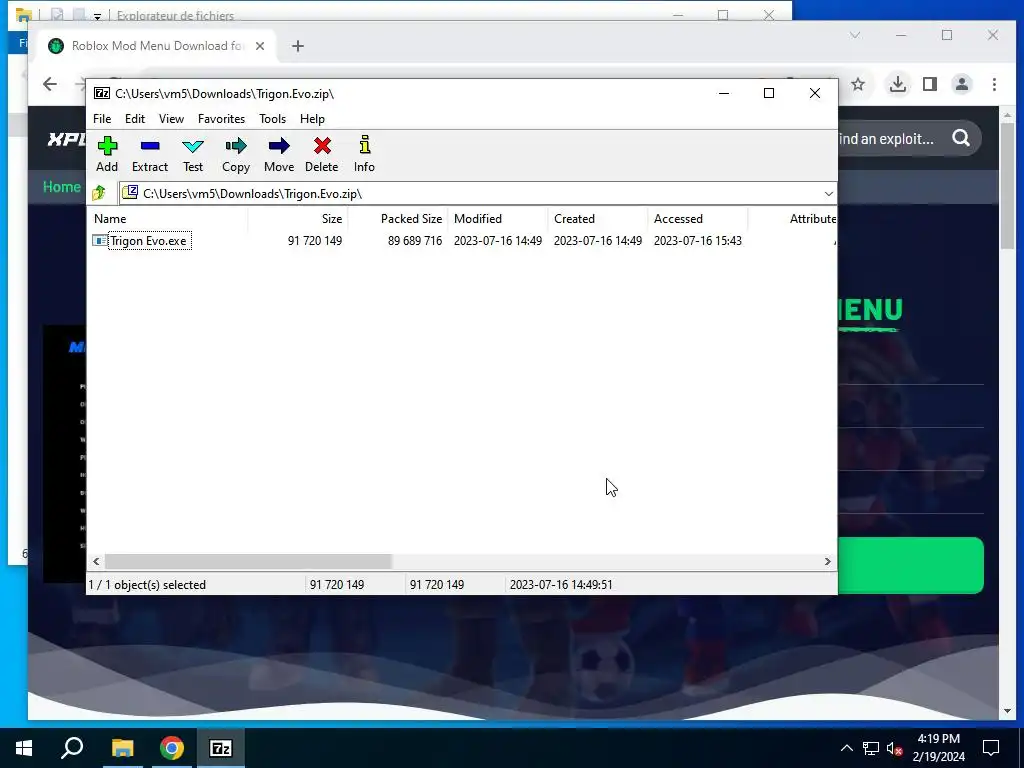Click the accessed date 2023-07-16 15:43
The height and width of the screenshot is (768, 1024).
point(697,241)
